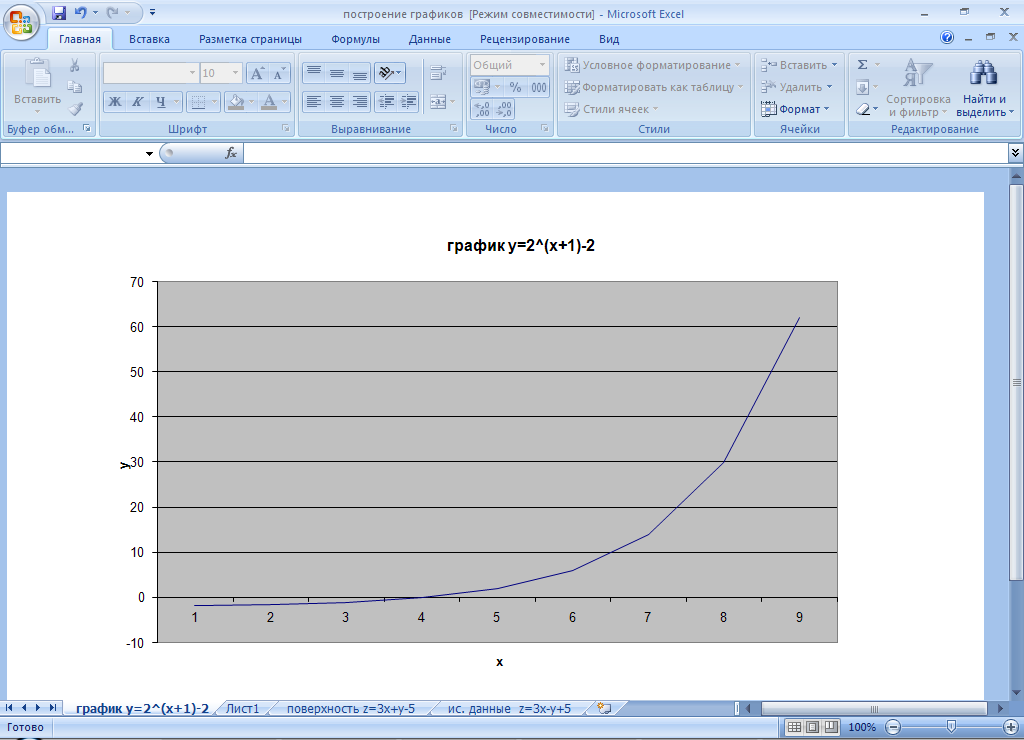
Task: Undo the last action
Action: coord(79,13)
